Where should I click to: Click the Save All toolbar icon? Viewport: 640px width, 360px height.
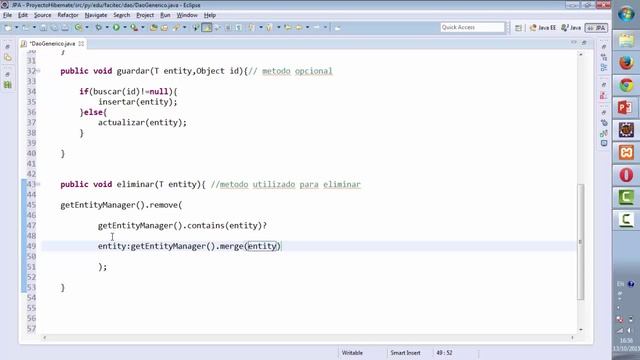point(54,28)
